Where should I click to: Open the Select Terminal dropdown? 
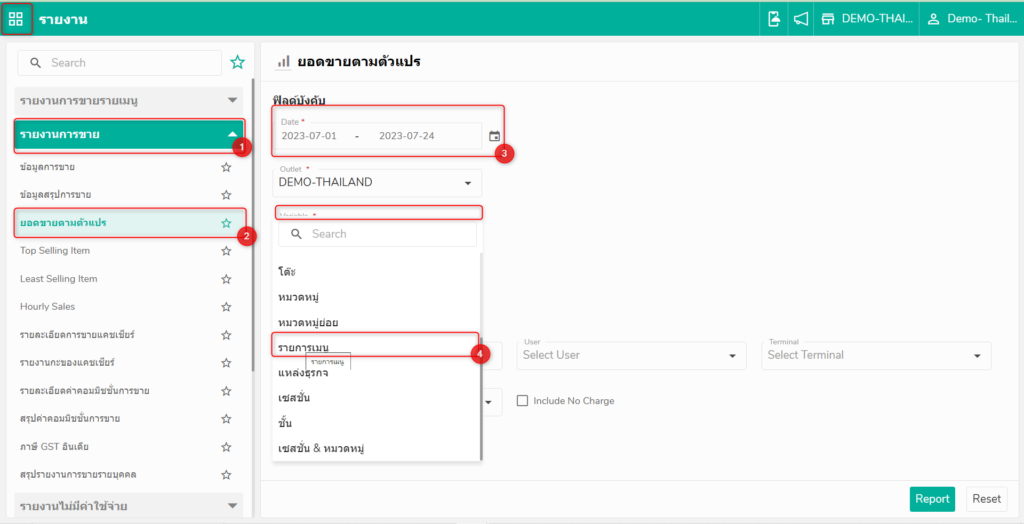point(876,355)
